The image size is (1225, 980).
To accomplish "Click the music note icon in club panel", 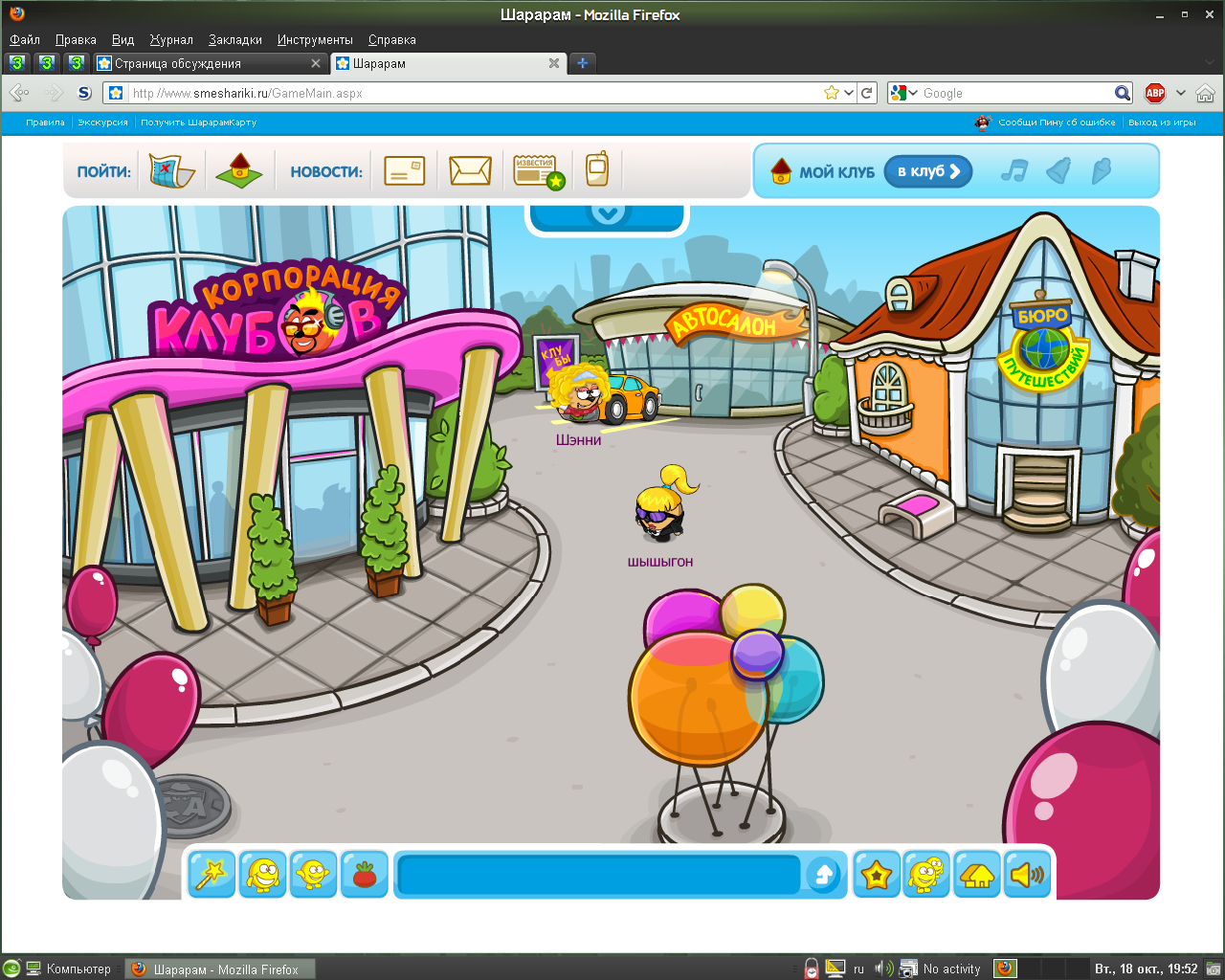I will click(x=1013, y=171).
